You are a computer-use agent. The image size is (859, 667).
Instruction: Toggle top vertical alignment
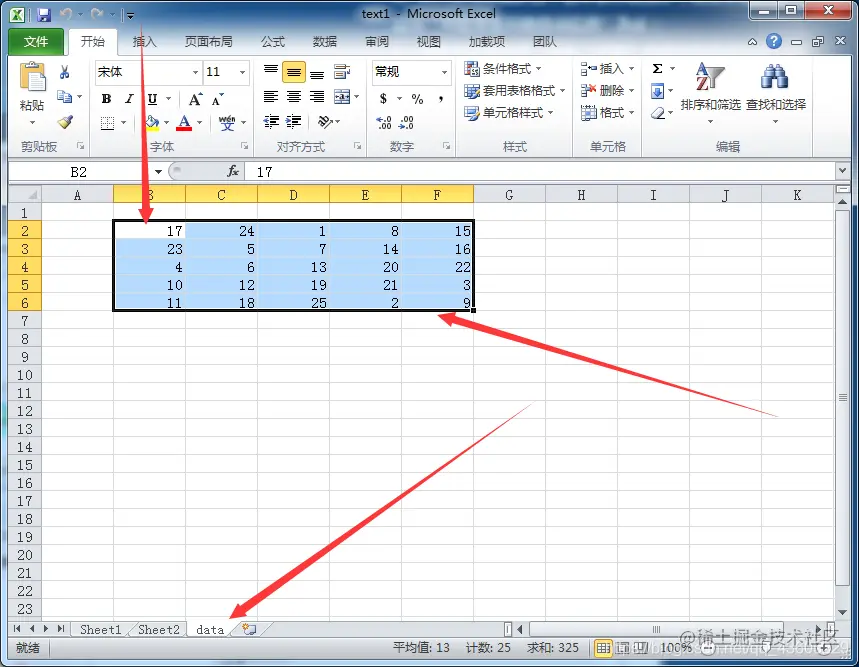pos(271,71)
